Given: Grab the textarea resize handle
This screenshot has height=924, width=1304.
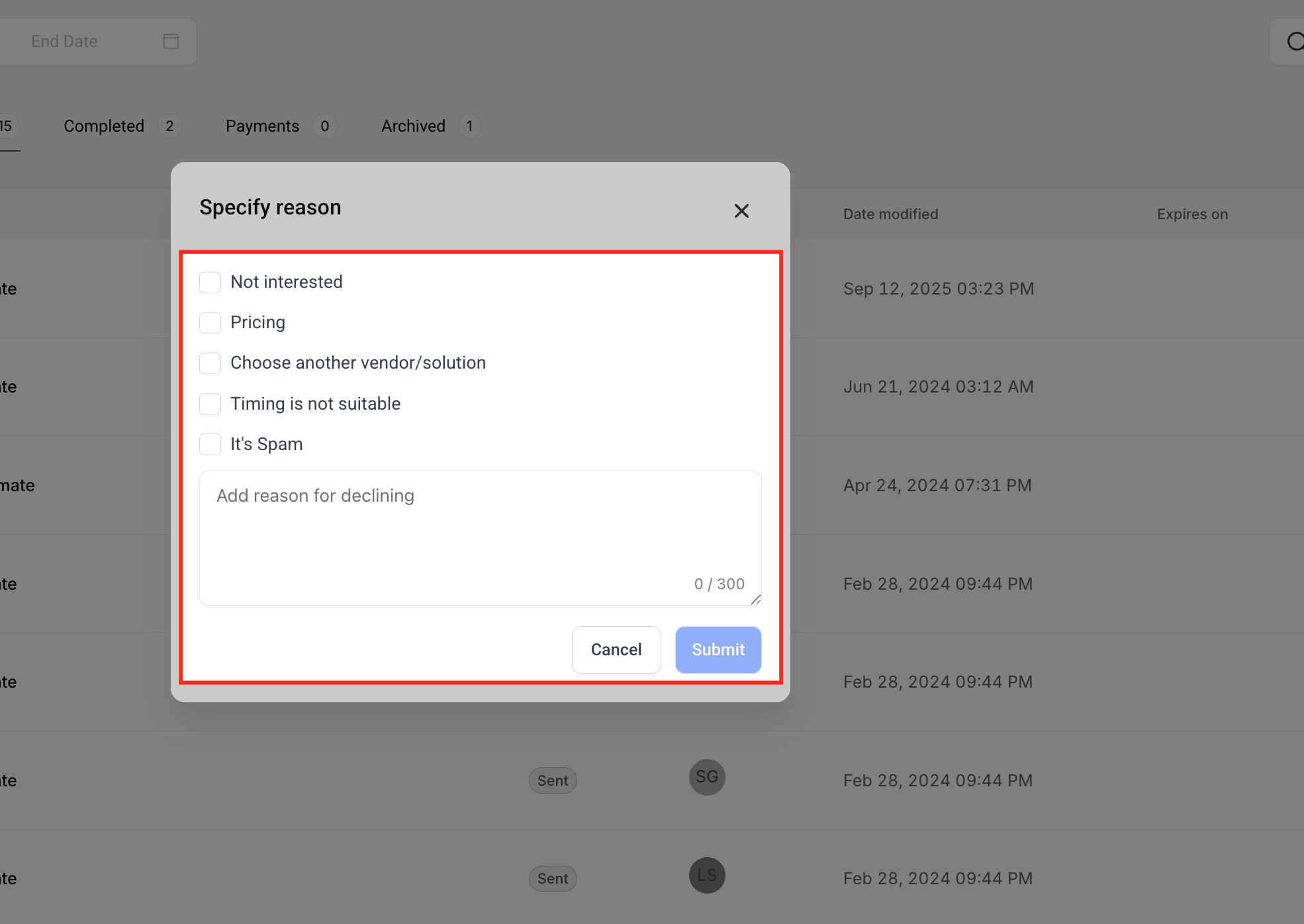Looking at the screenshot, I should point(755,600).
